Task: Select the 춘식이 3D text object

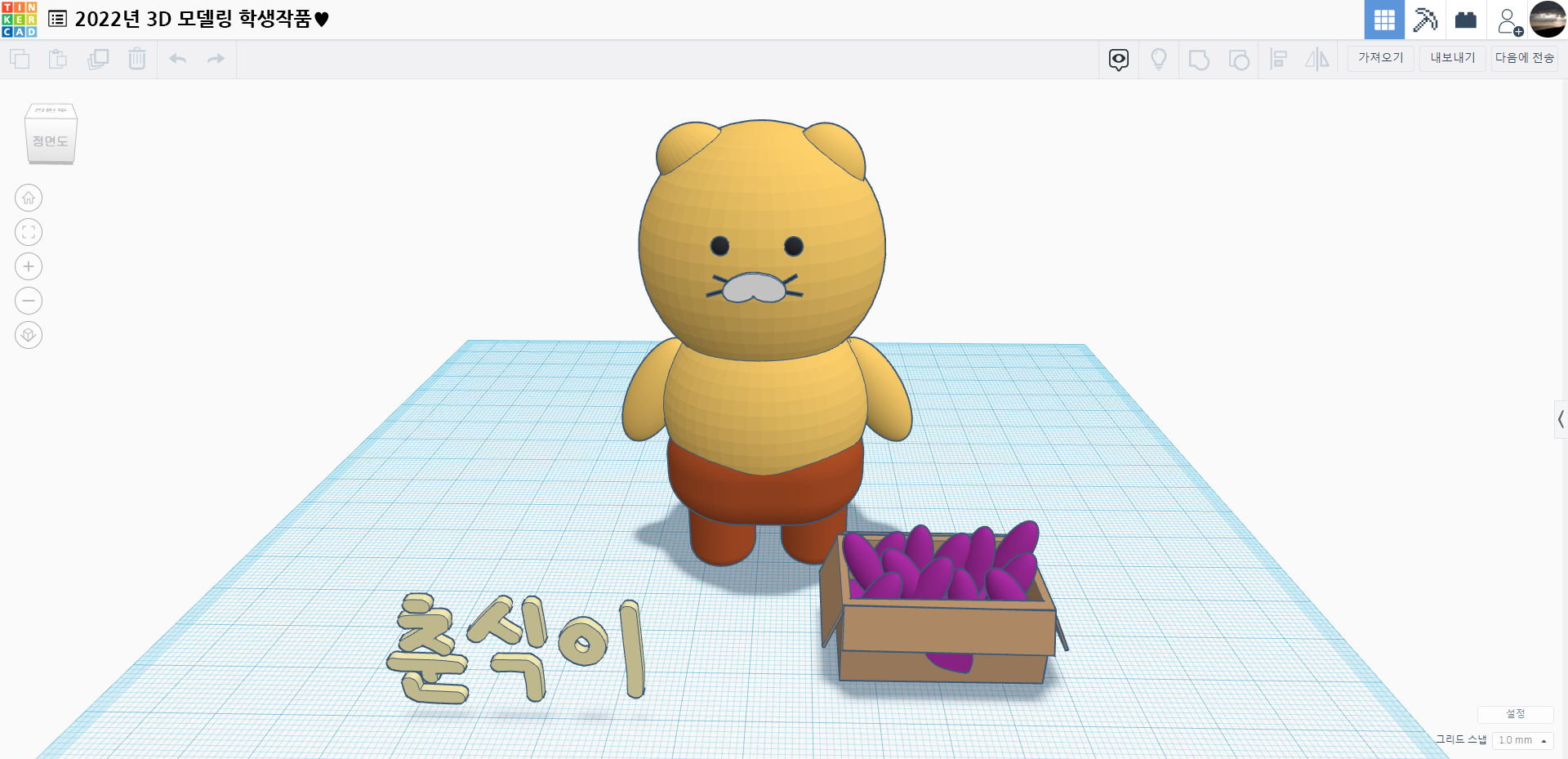Action: click(516, 650)
